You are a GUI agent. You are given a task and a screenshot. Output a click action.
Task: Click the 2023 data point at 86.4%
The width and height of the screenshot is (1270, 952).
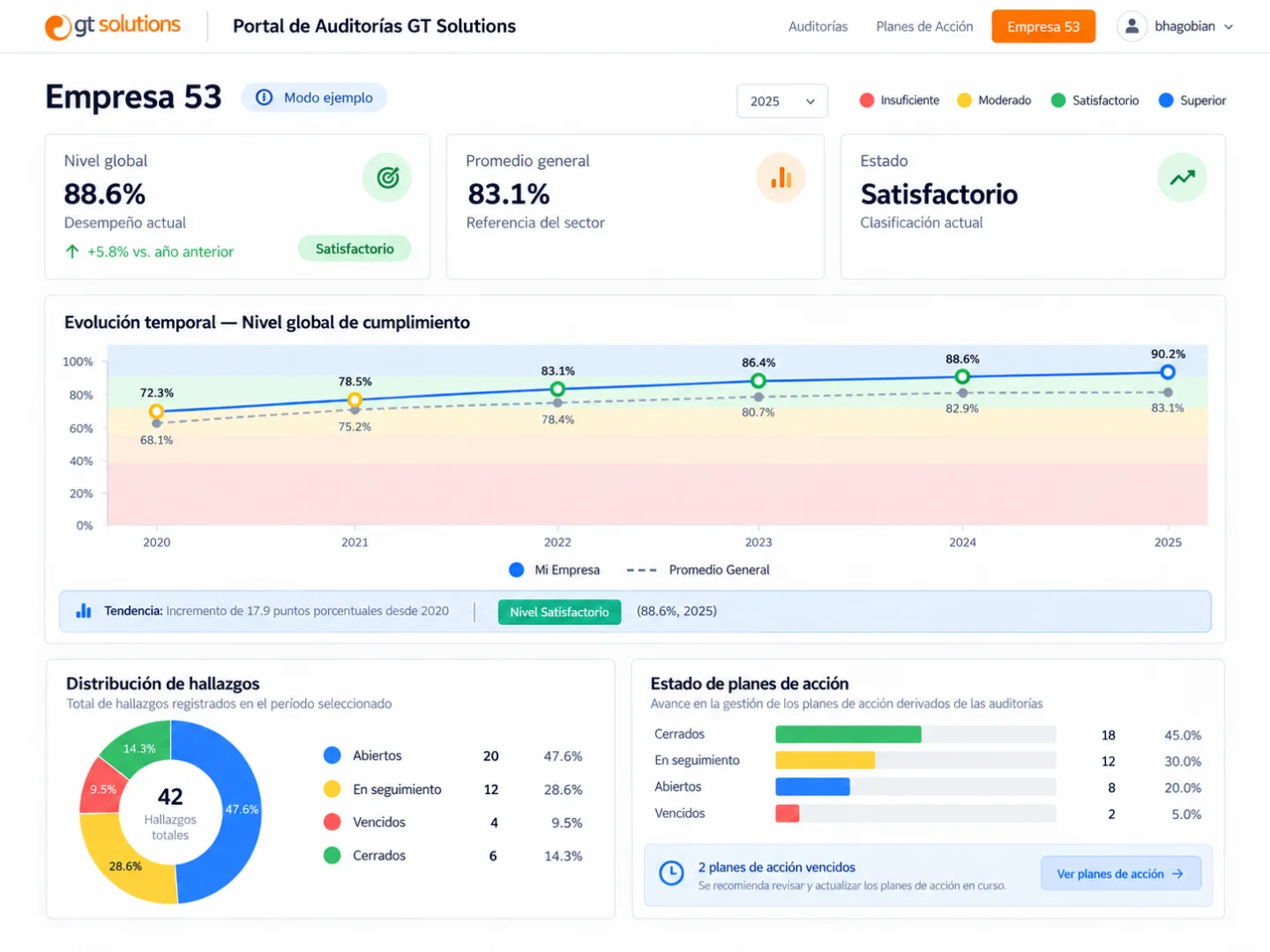click(x=758, y=381)
